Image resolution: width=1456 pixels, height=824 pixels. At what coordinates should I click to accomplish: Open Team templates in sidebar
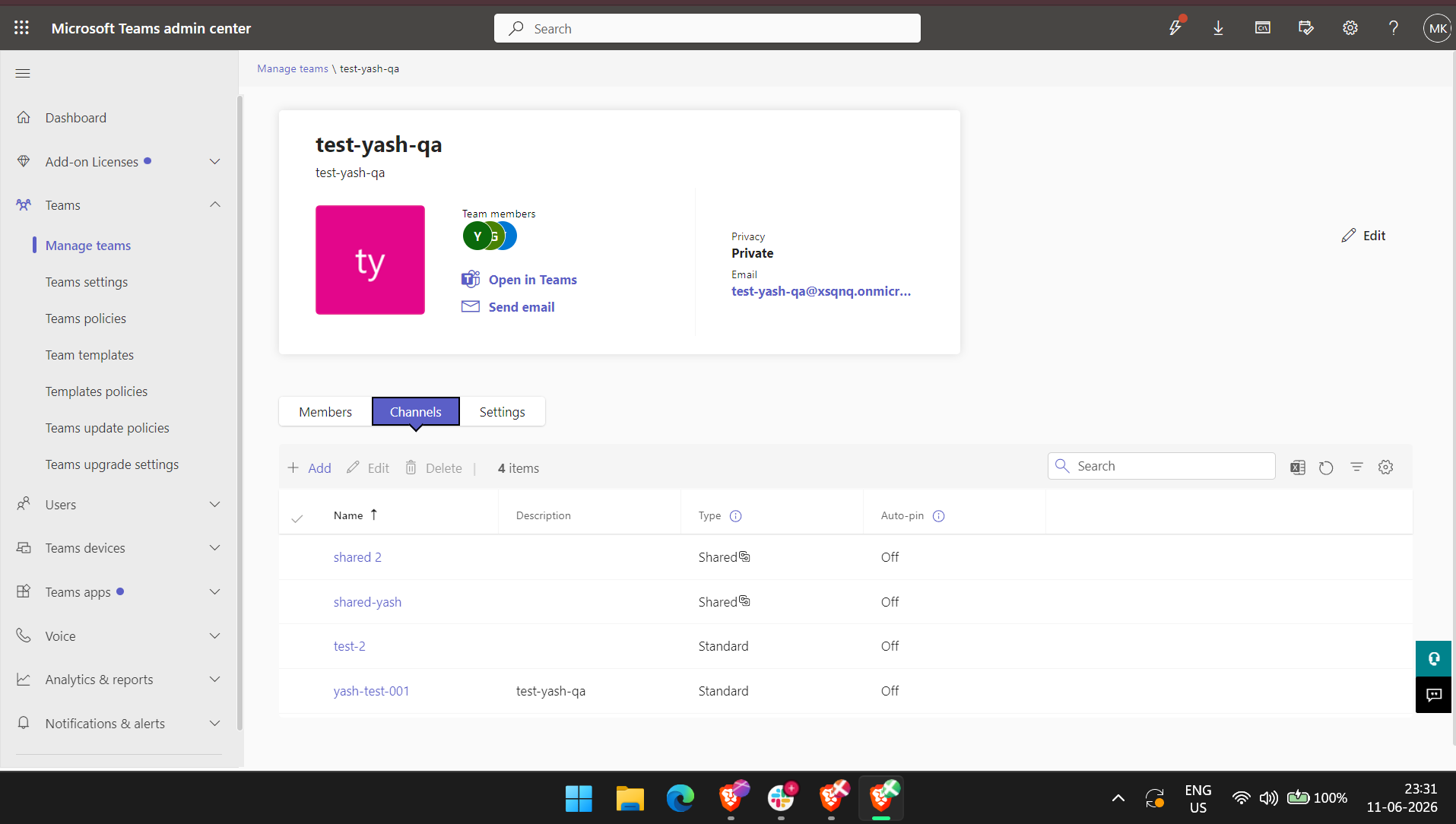[x=90, y=355]
